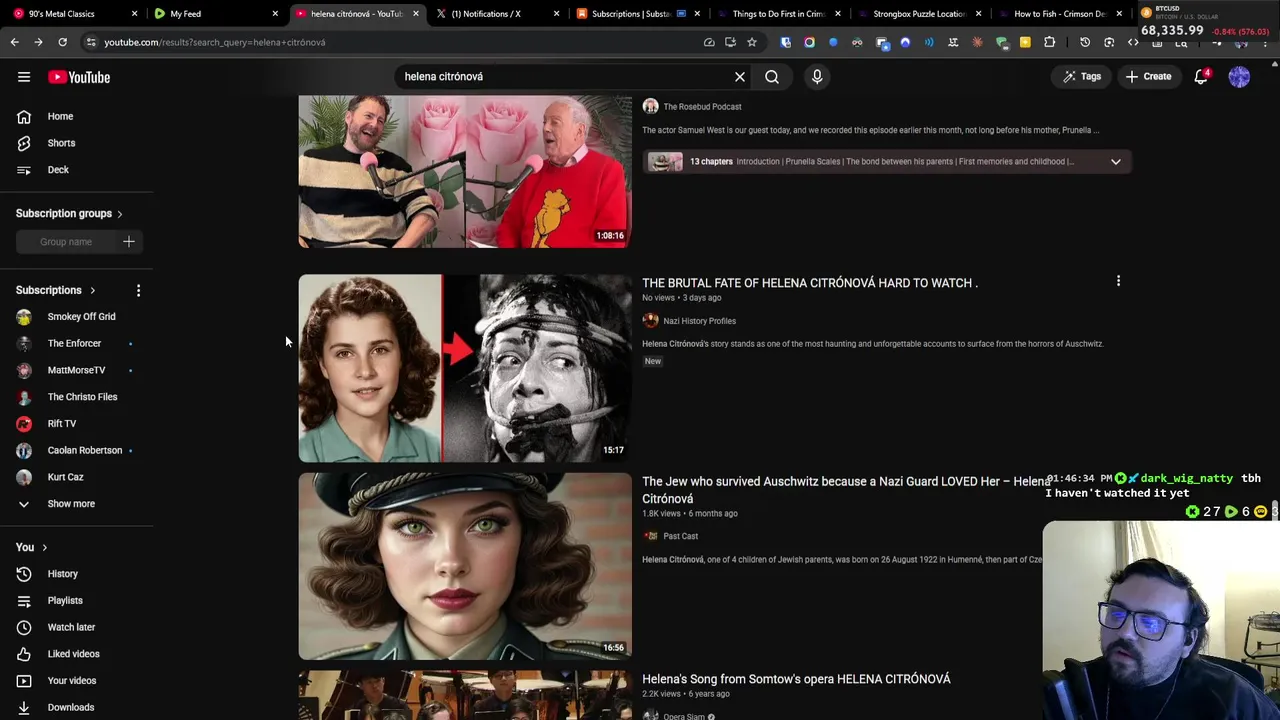Expand the 13 chapters dropdown arrow
Image resolution: width=1280 pixels, height=720 pixels.
tap(1116, 162)
